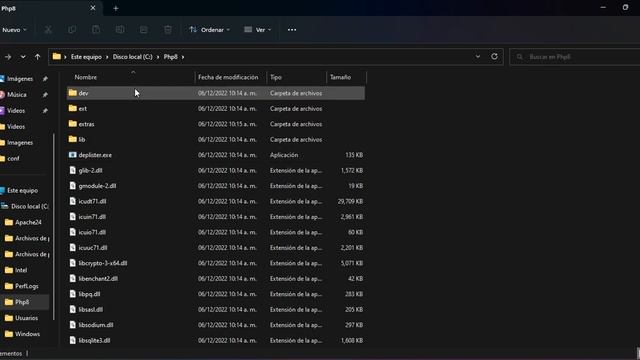640x360 pixels.
Task: Click the forward navigation arrow
Action: [8, 57]
